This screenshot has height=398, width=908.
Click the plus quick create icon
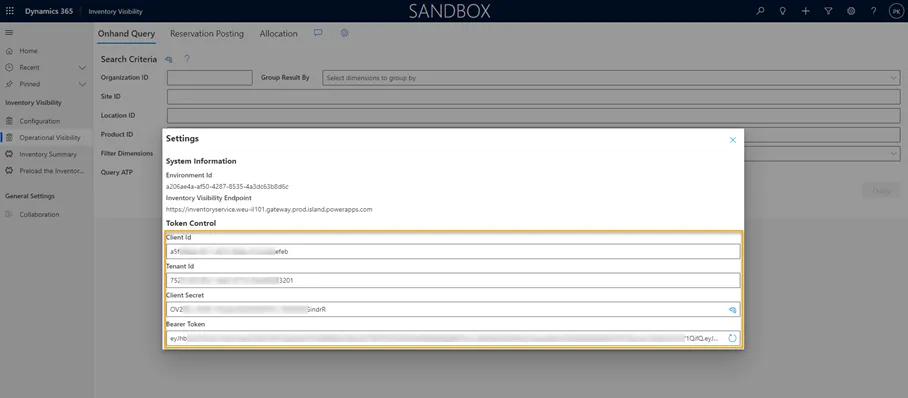coord(806,11)
